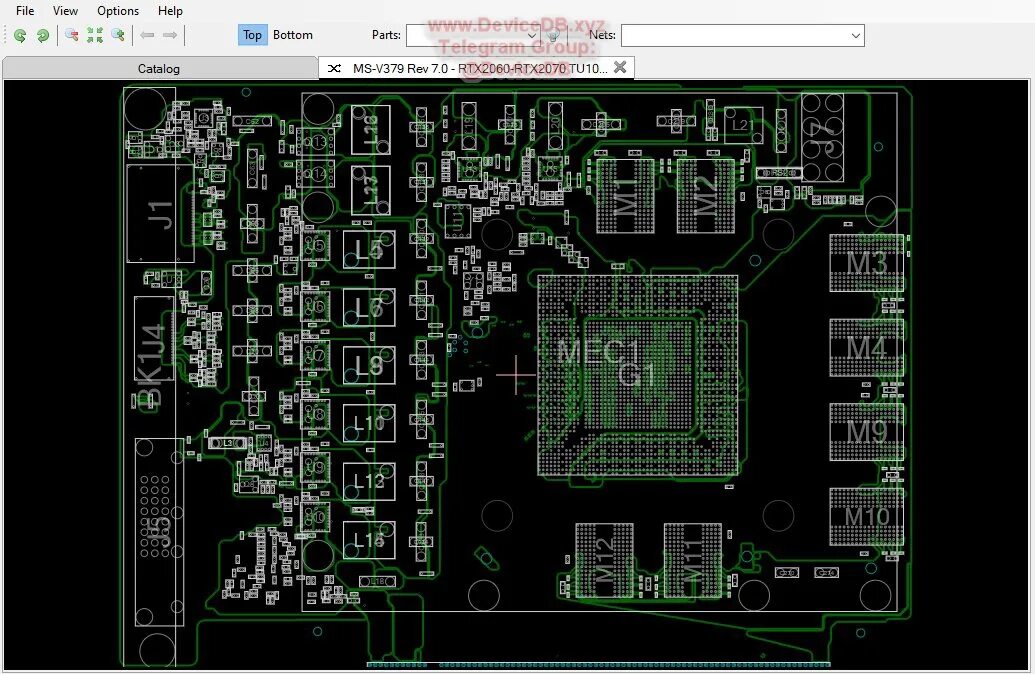
Task: Open the Help menu
Action: (x=170, y=10)
